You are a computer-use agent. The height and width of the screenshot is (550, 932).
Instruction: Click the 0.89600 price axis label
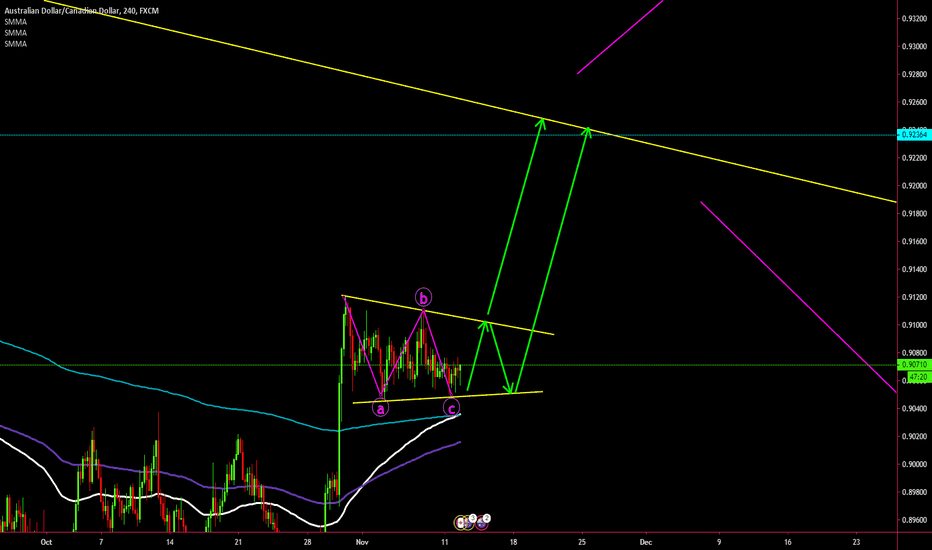tap(914, 520)
